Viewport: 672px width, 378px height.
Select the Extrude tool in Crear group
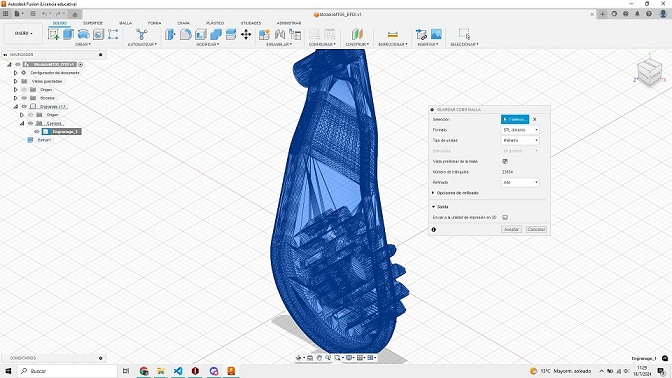click(x=68, y=34)
